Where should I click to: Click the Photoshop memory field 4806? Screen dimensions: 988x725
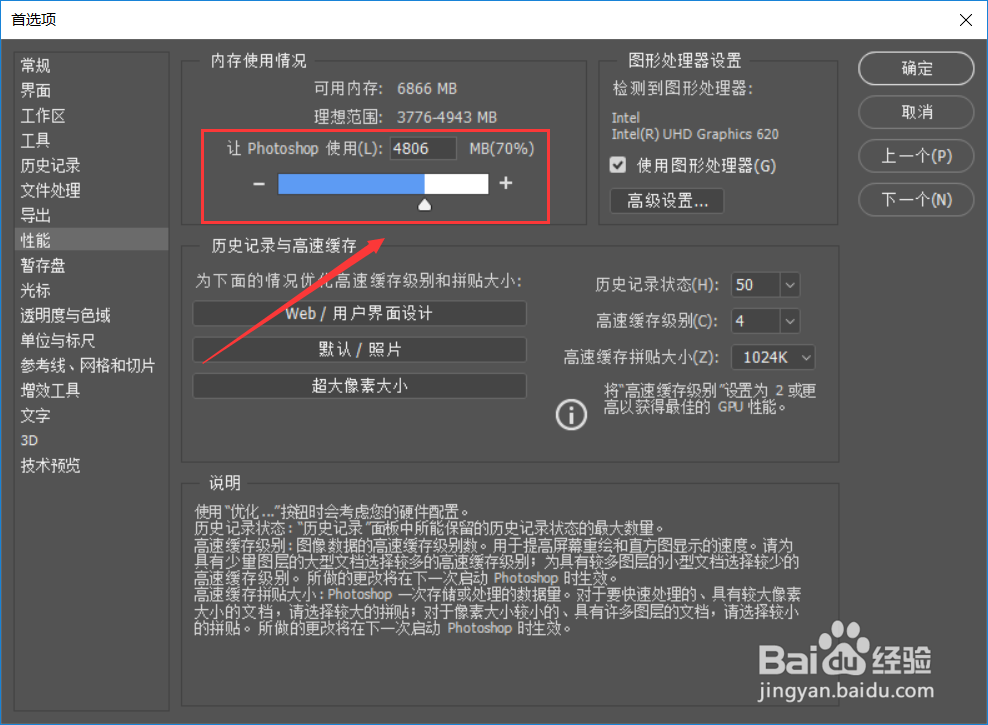(x=423, y=149)
